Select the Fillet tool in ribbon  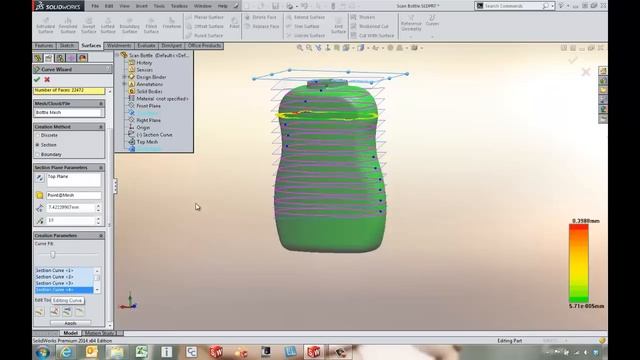pyautogui.click(x=234, y=23)
